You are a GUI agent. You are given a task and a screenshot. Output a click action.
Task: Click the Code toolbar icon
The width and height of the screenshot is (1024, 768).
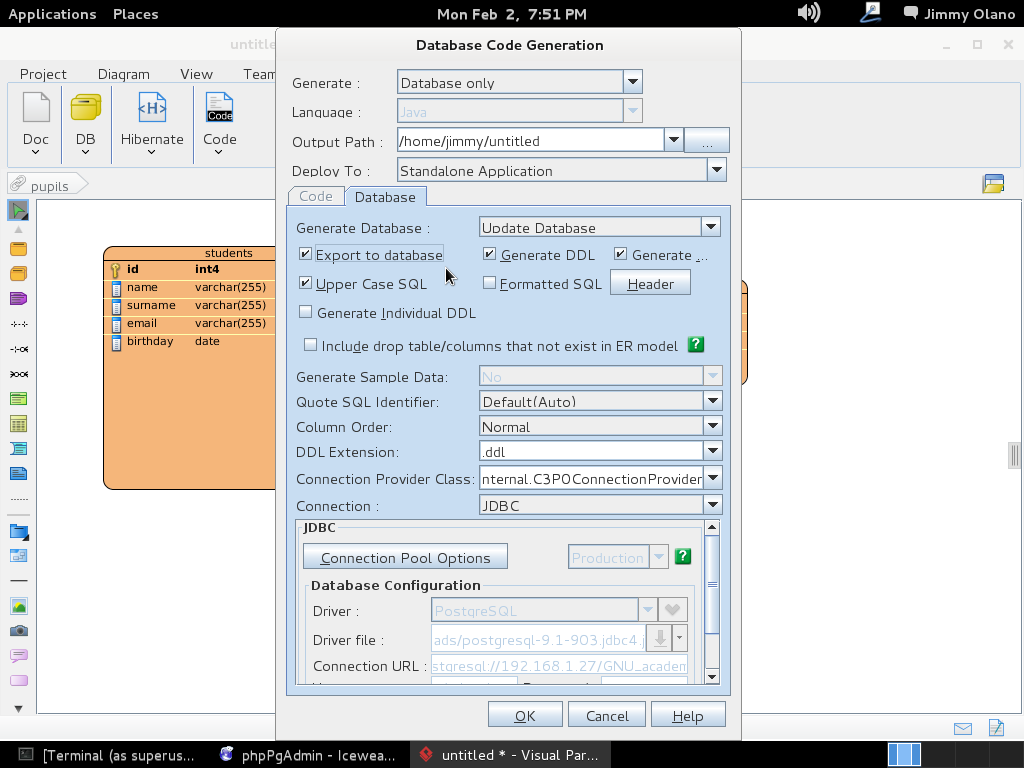tap(219, 109)
